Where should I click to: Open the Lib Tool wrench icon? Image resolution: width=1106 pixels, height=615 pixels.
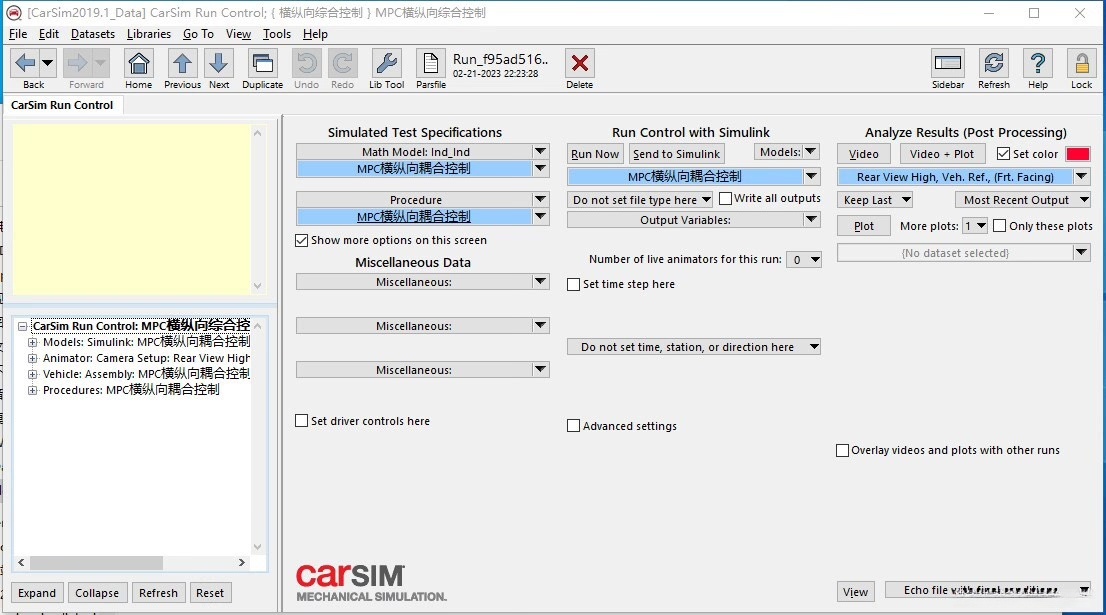(x=387, y=63)
